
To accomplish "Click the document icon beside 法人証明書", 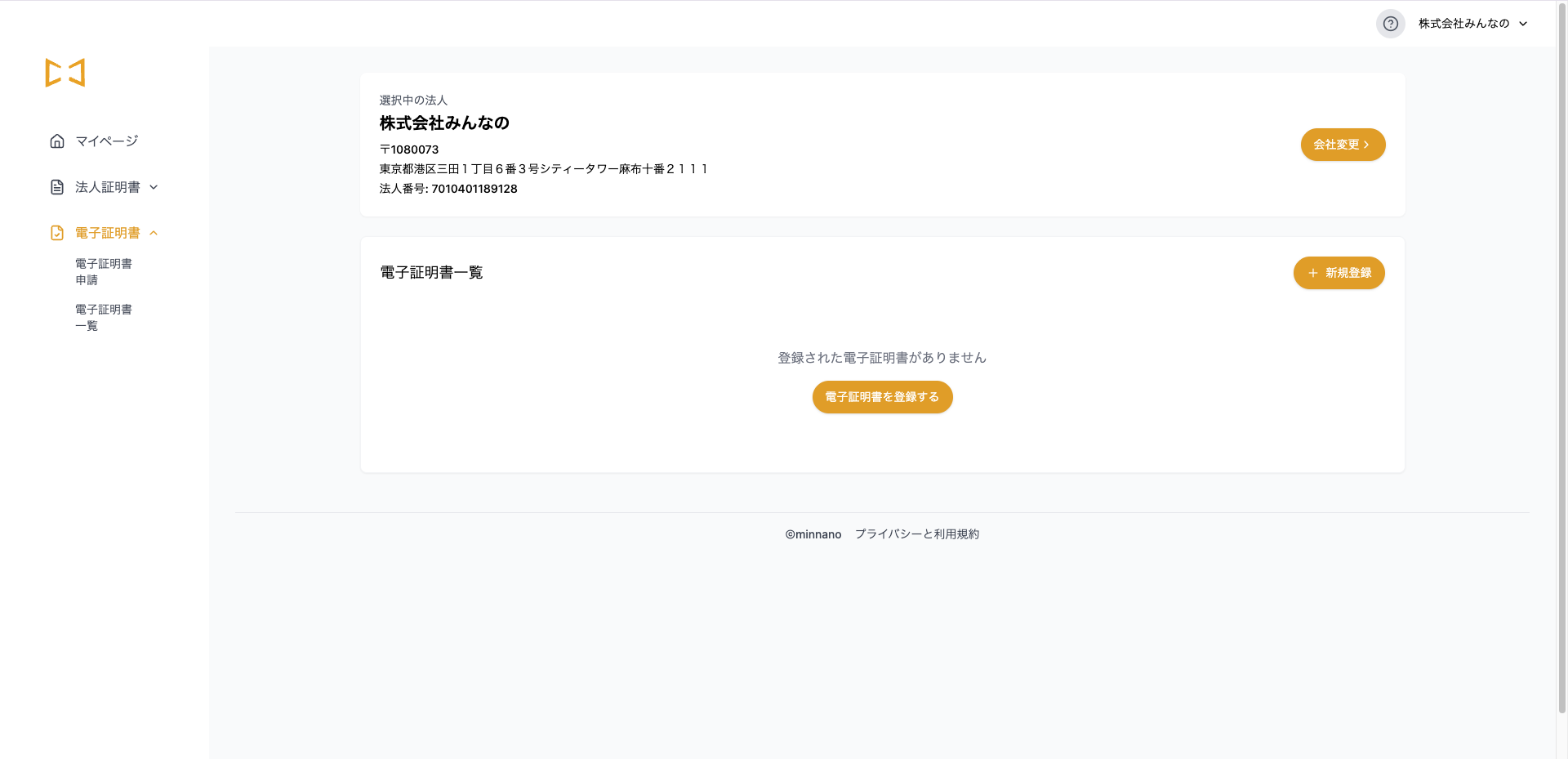I will 57,187.
